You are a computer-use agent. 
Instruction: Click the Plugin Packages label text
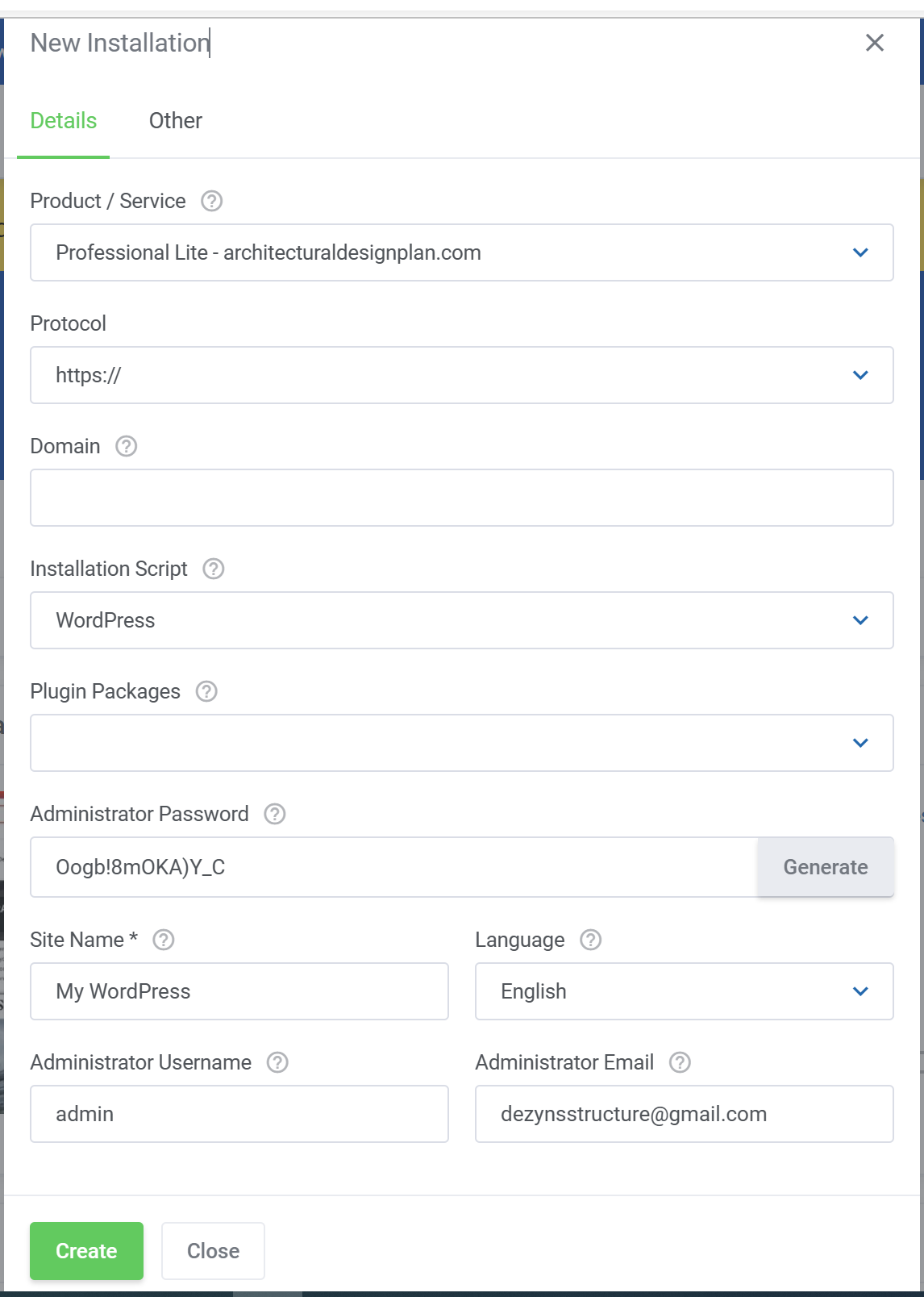[x=106, y=691]
